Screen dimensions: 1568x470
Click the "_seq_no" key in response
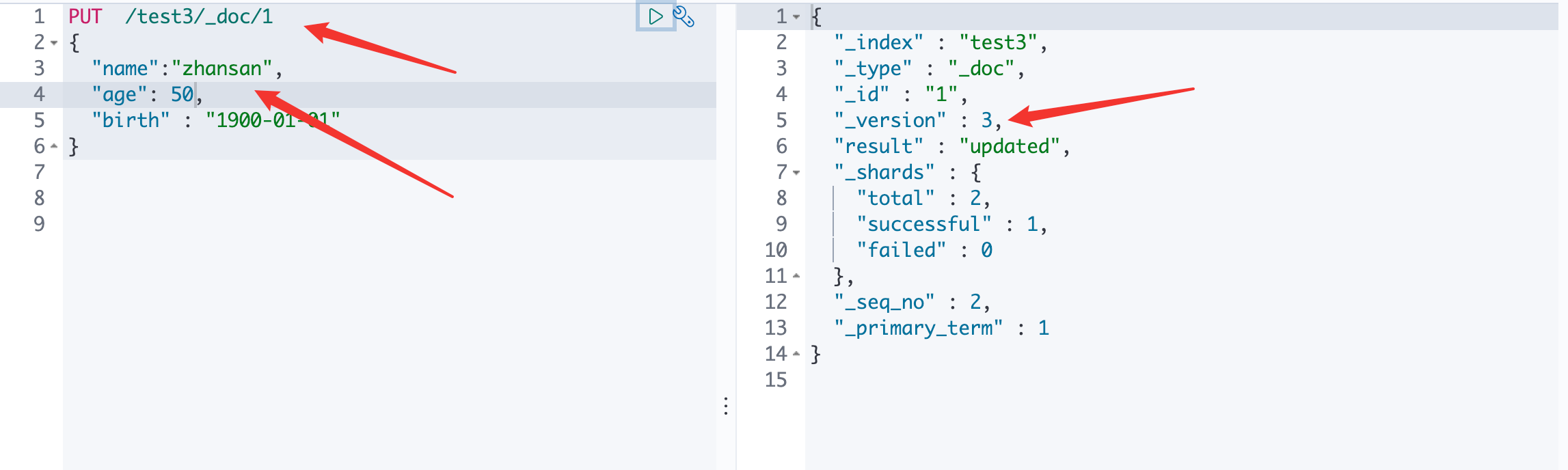(884, 302)
